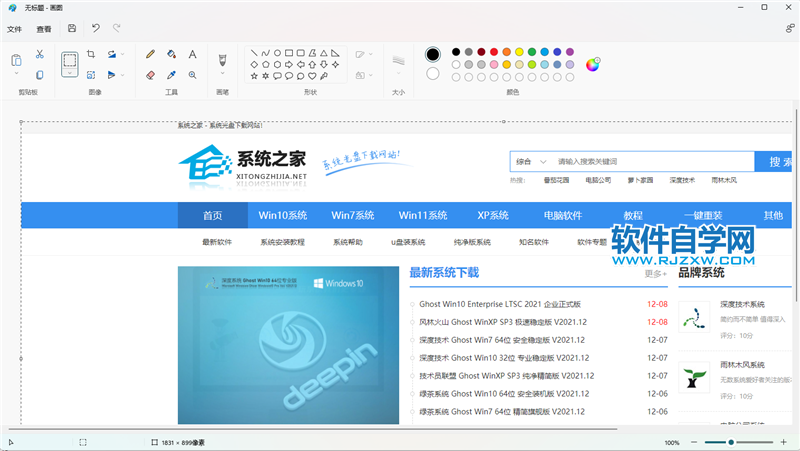Image resolution: width=800 pixels, height=451 pixels.
Task: Click the Rotate image icon
Action: (x=112, y=54)
